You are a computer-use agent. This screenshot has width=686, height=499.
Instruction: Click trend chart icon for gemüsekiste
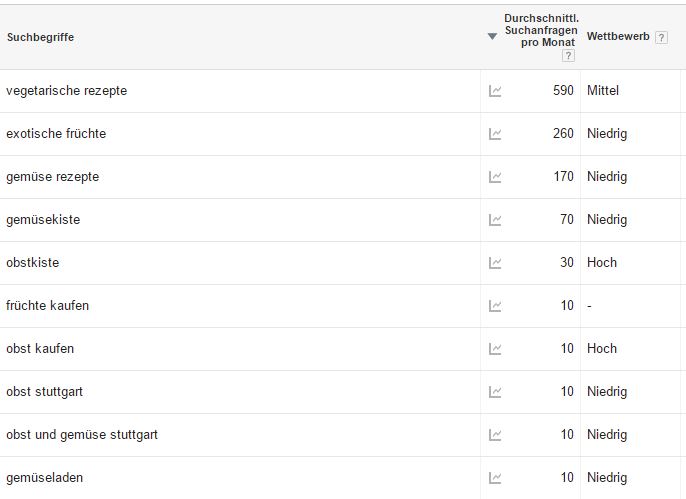(x=495, y=220)
